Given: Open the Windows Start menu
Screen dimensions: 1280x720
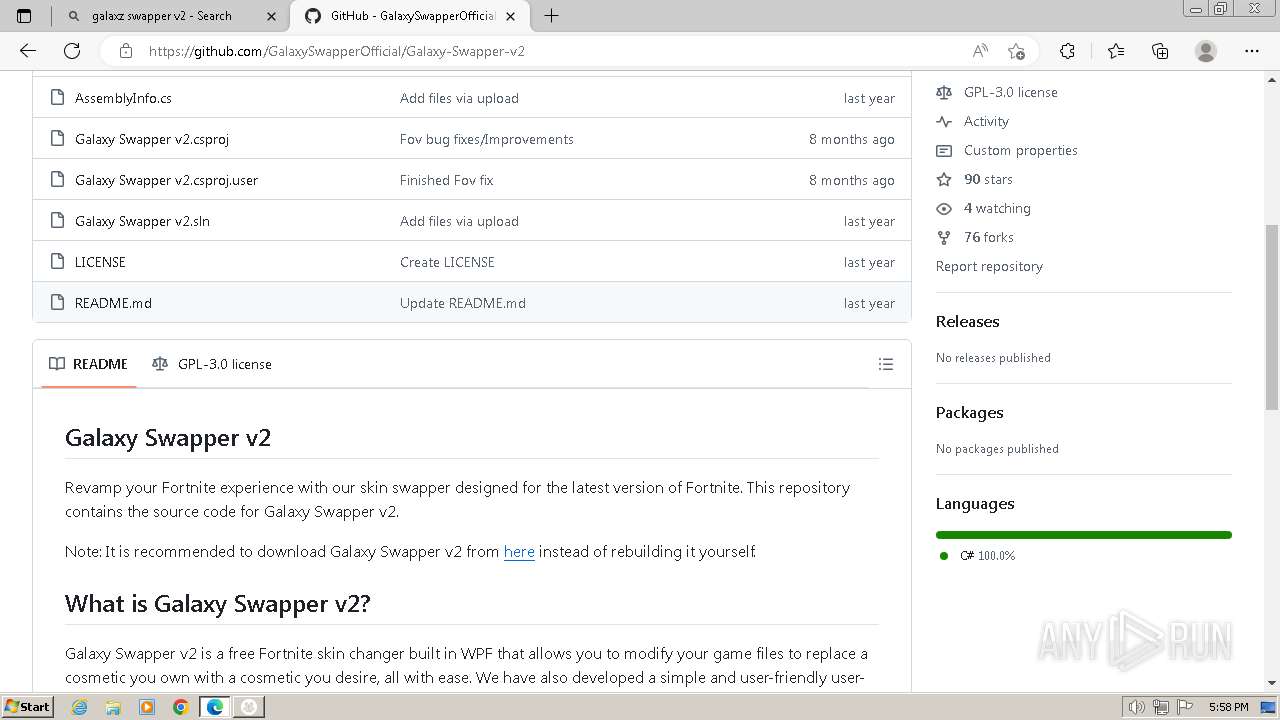Looking at the screenshot, I should point(28,707).
